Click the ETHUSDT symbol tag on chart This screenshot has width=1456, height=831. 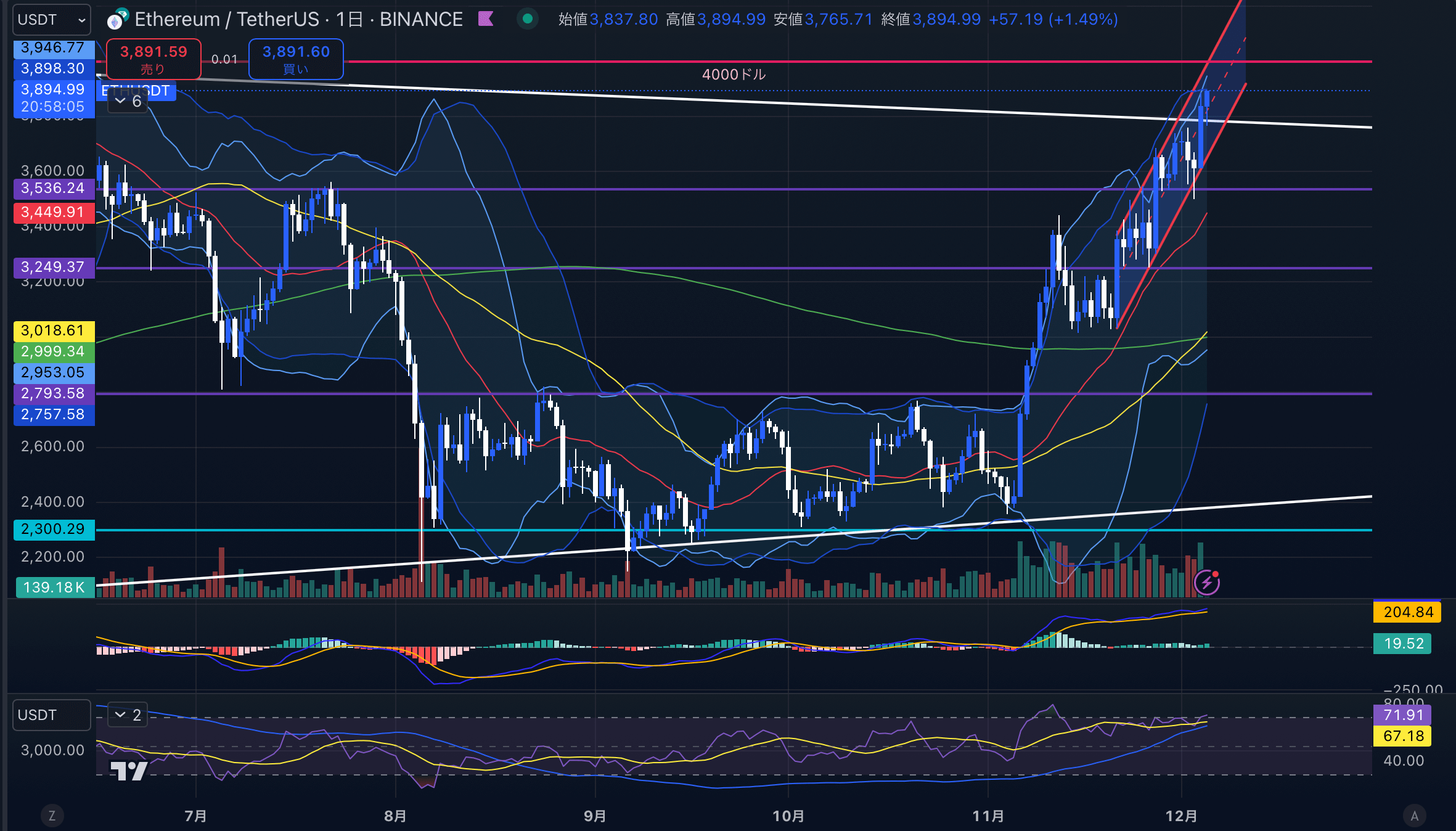136,91
